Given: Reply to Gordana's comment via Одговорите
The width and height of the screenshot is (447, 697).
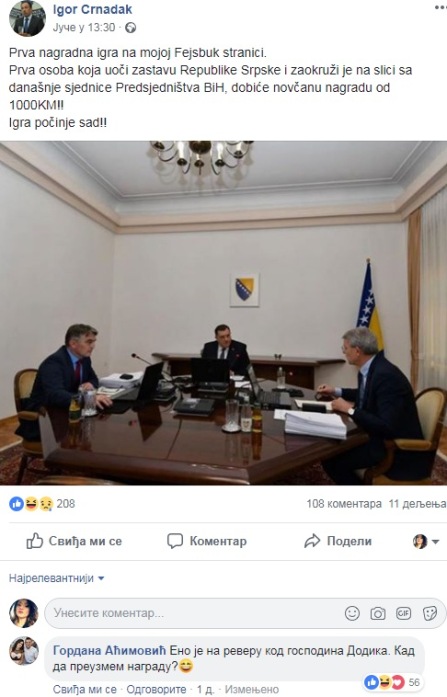Looking at the screenshot, I should click(156, 689).
